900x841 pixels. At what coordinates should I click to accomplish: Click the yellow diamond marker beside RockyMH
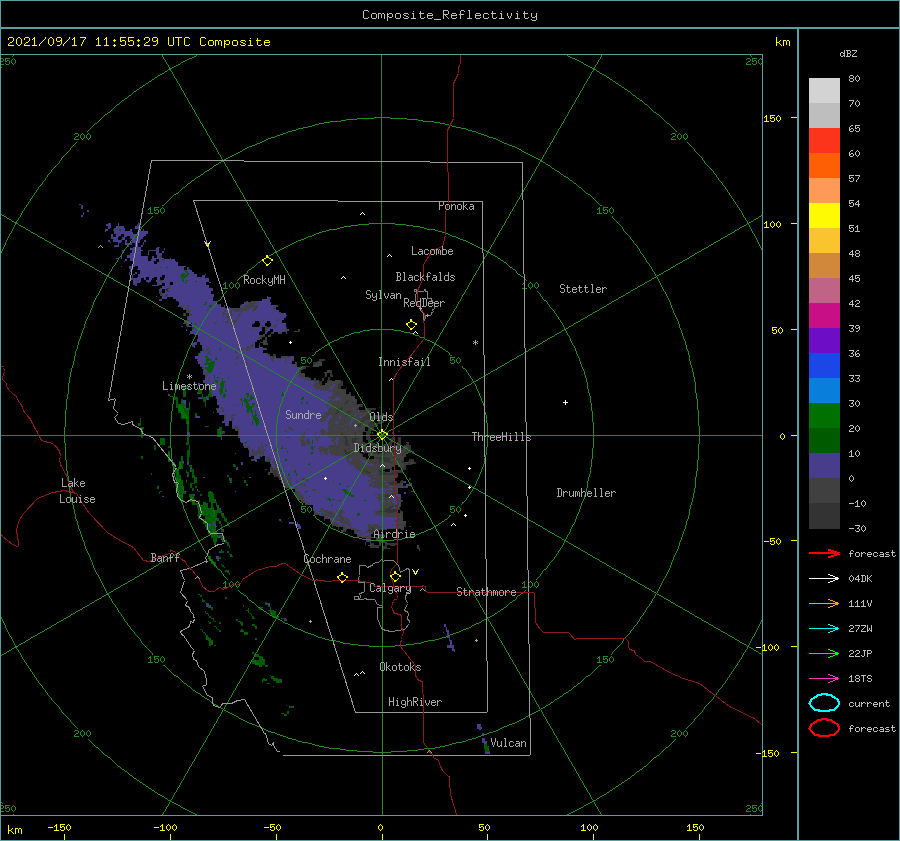[x=267, y=261]
